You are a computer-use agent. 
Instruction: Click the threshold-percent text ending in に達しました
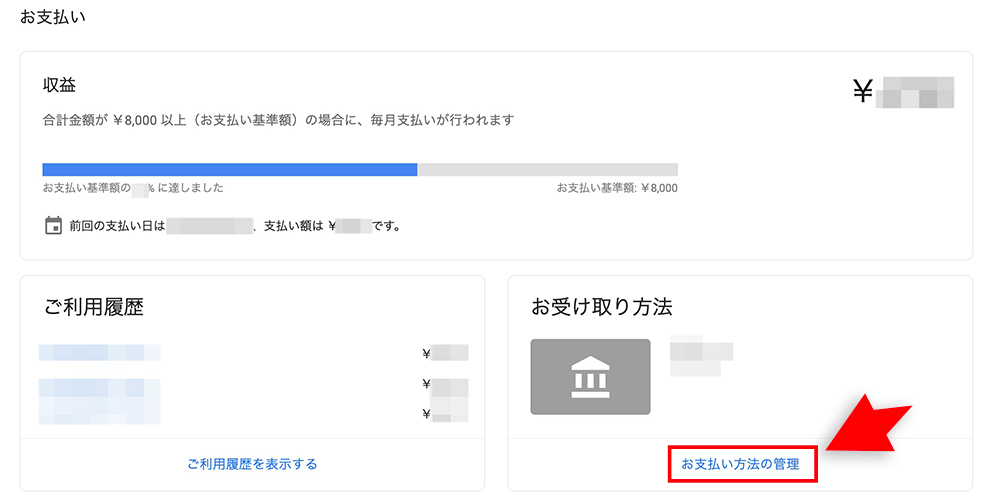click(x=133, y=188)
